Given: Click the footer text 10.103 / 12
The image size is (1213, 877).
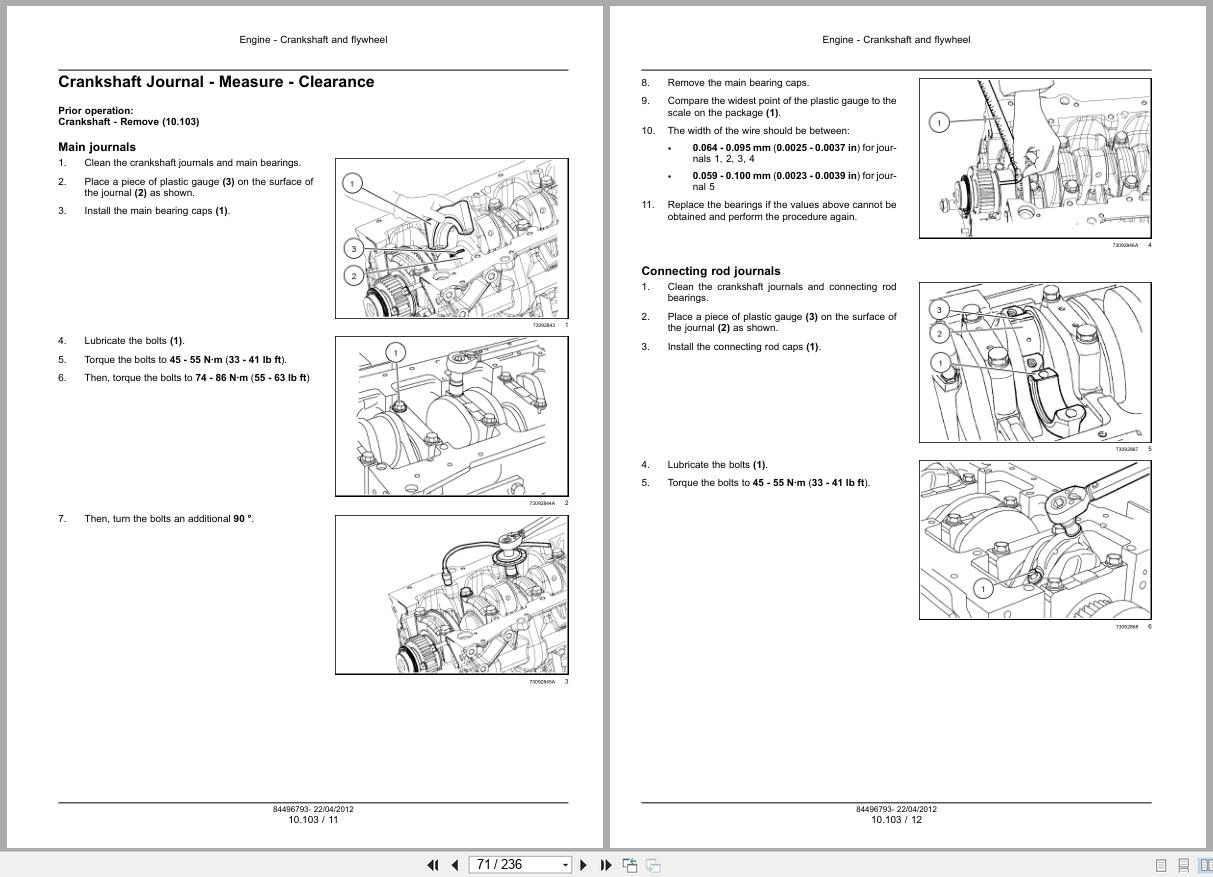Looking at the screenshot, I should 895,818.
